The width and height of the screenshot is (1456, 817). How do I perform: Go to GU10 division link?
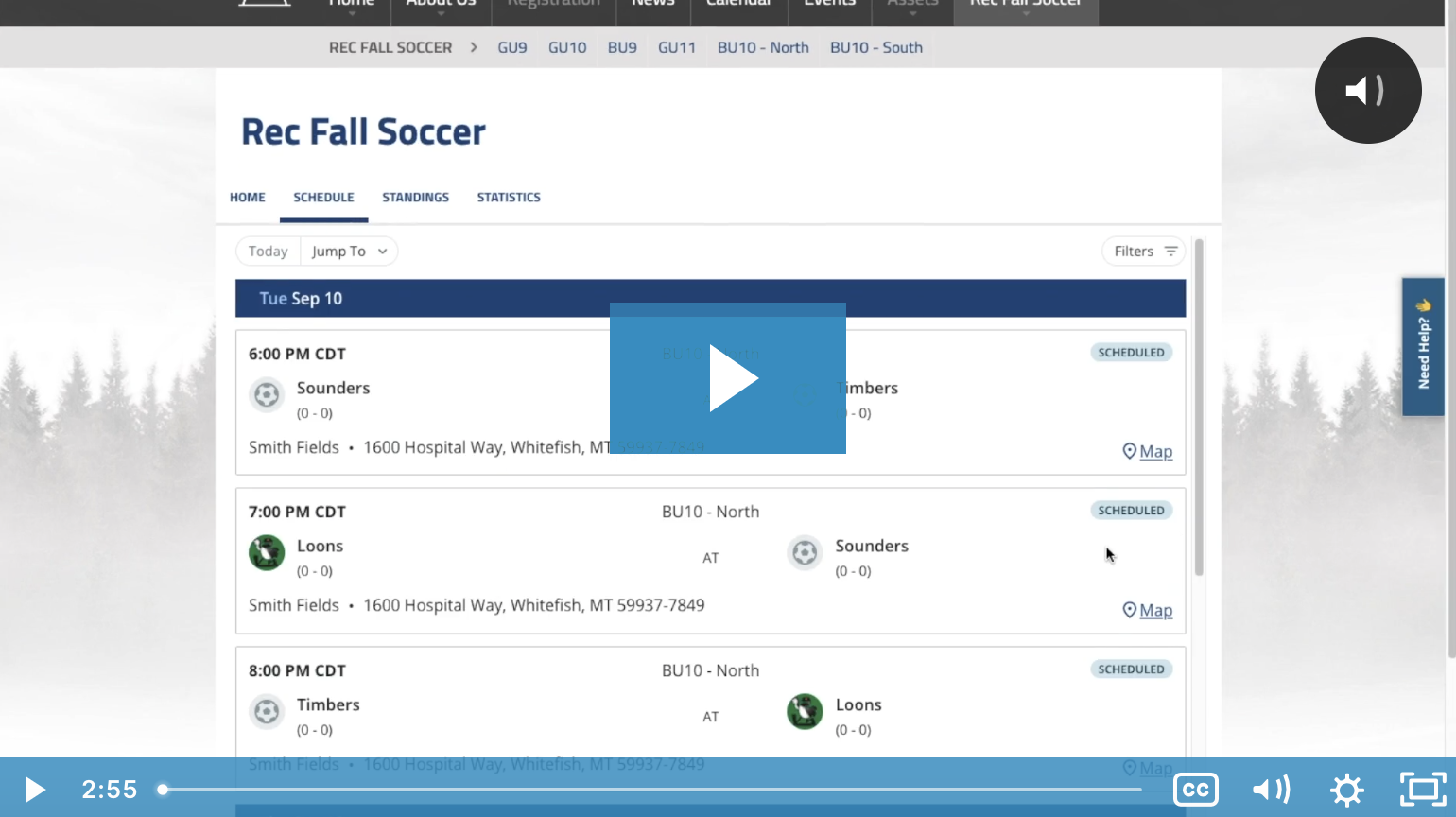click(567, 47)
